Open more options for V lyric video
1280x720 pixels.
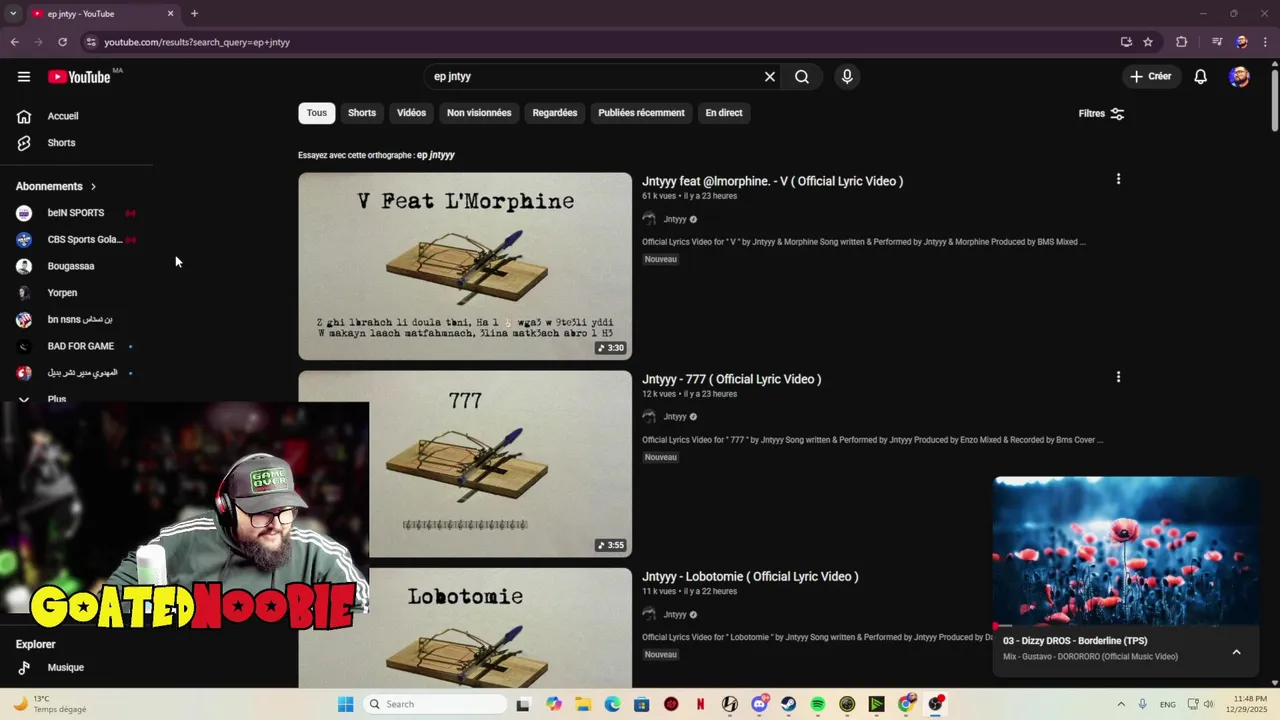coord(1118,179)
